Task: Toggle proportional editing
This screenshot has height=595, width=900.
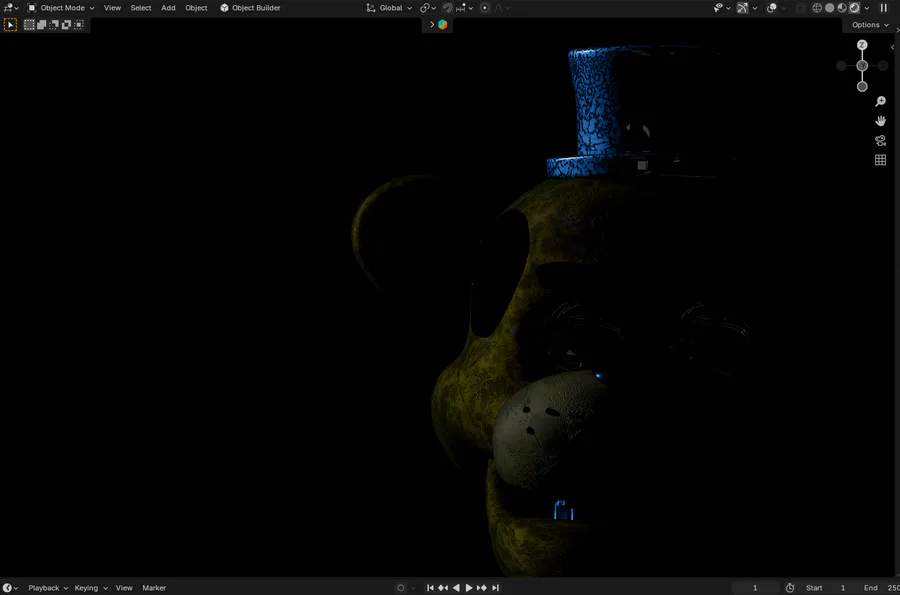Action: 485,7
